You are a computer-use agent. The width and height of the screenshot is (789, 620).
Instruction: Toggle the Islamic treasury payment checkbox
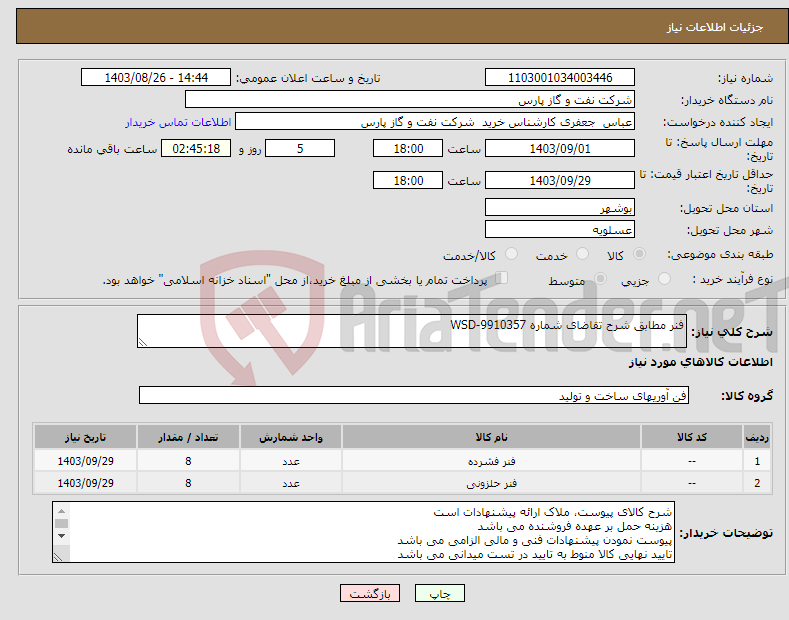[x=501, y=278]
